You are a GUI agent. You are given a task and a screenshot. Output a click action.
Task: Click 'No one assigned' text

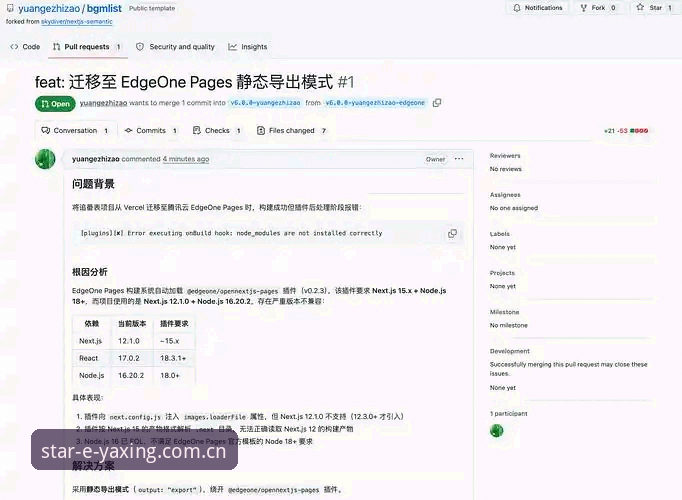point(514,208)
